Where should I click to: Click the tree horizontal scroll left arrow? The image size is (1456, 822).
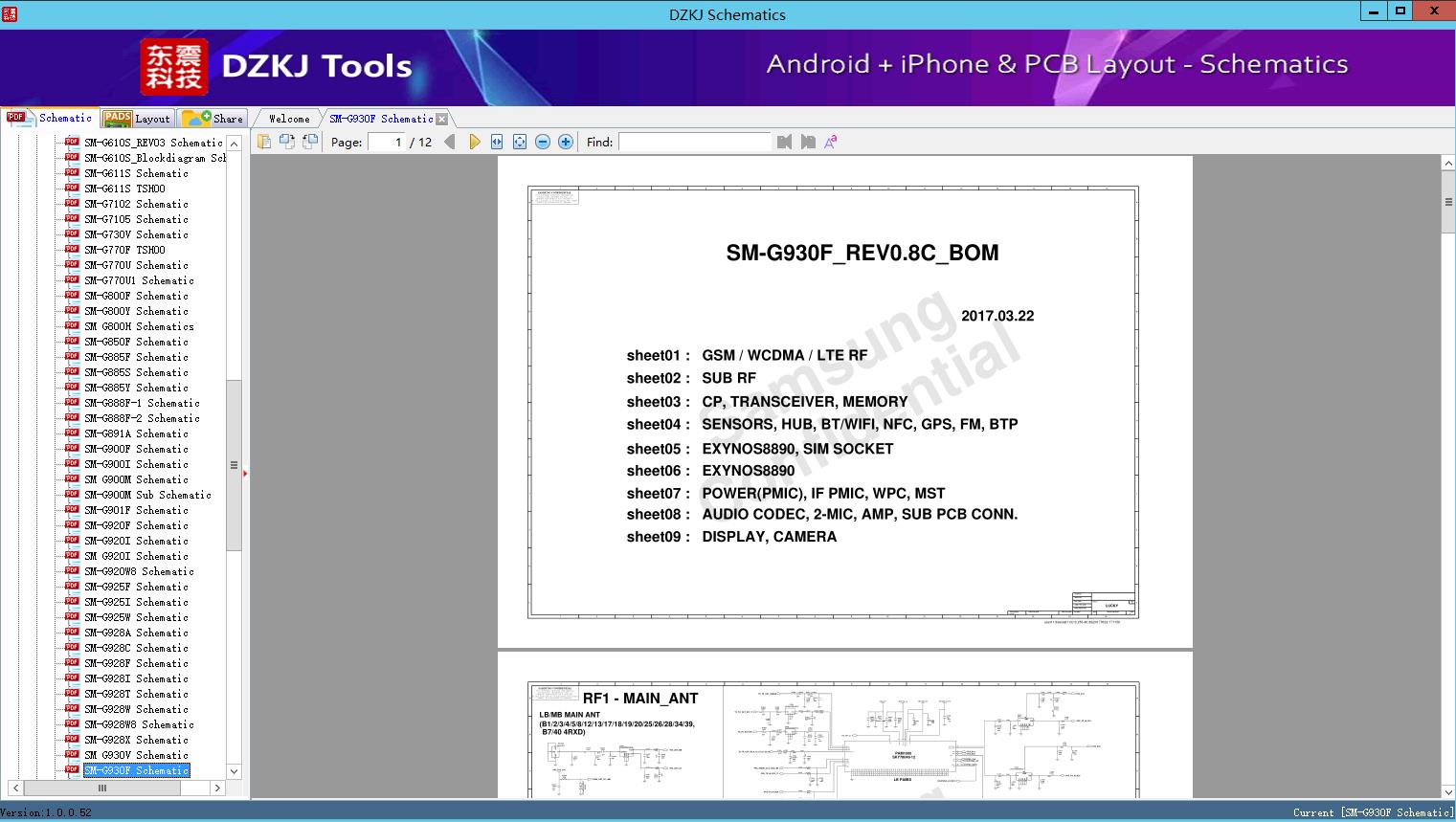16,789
